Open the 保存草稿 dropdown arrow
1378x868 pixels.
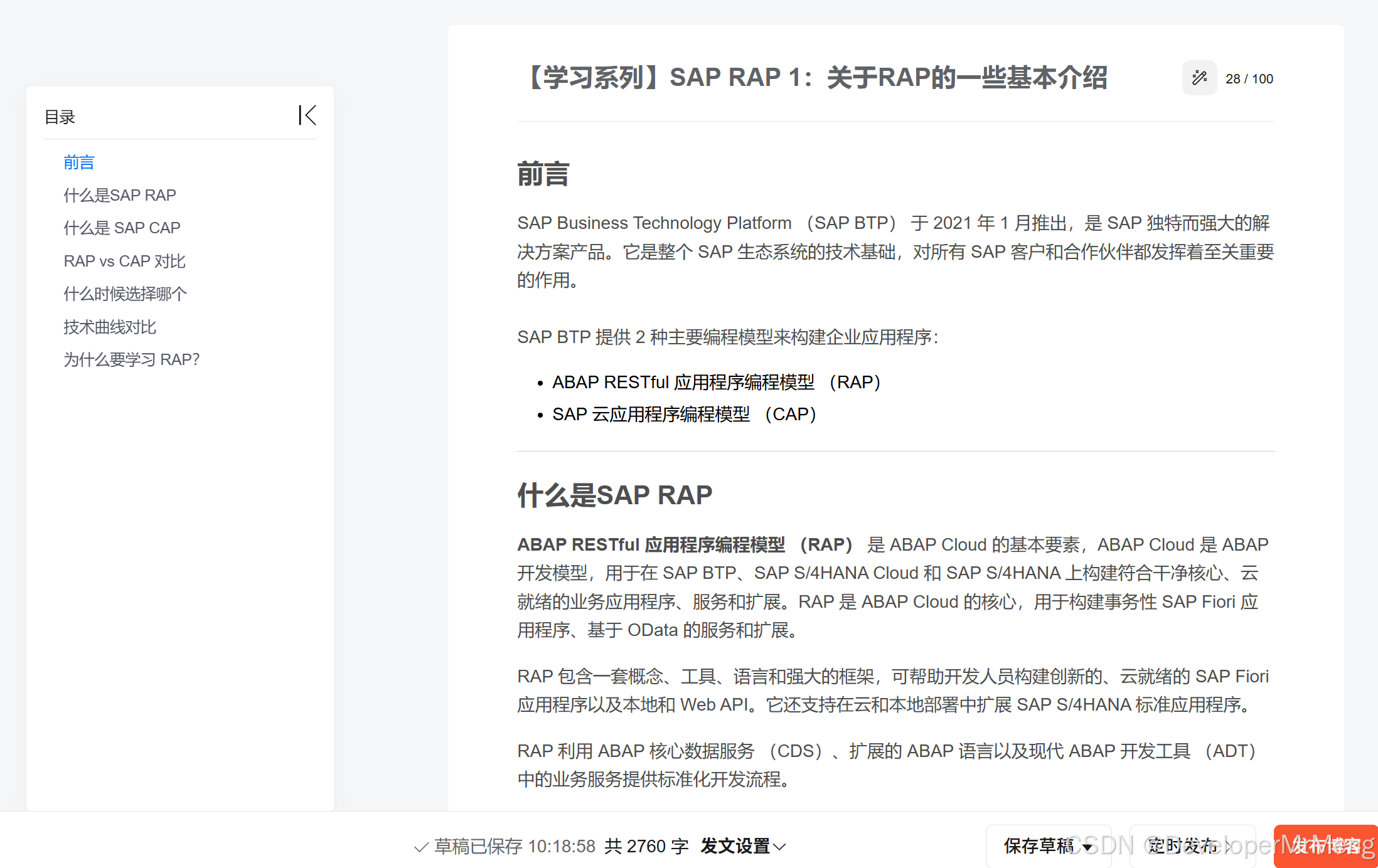[1087, 847]
